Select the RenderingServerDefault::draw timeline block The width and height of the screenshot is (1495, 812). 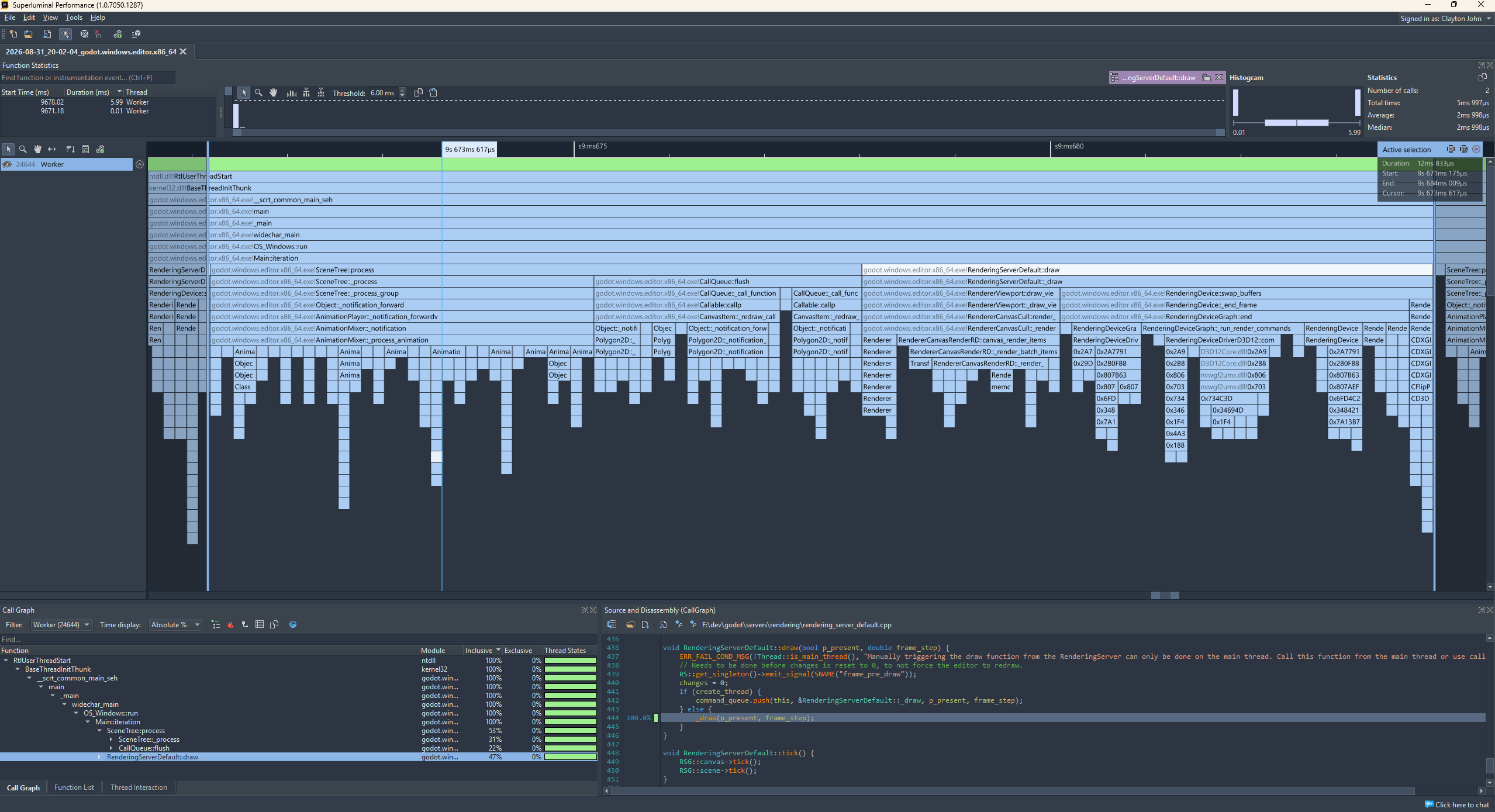[x=1147, y=270]
